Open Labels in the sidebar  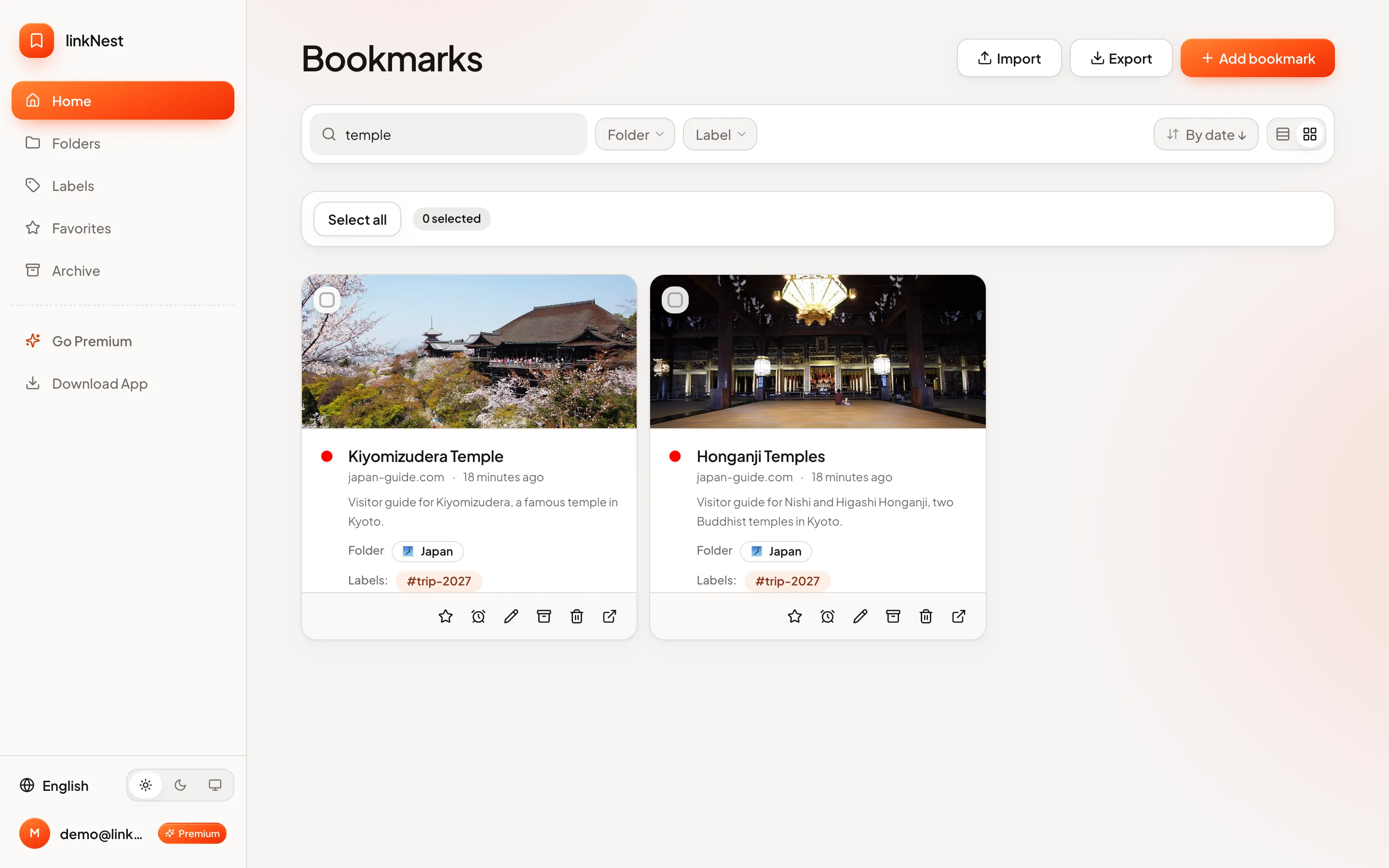123,186
